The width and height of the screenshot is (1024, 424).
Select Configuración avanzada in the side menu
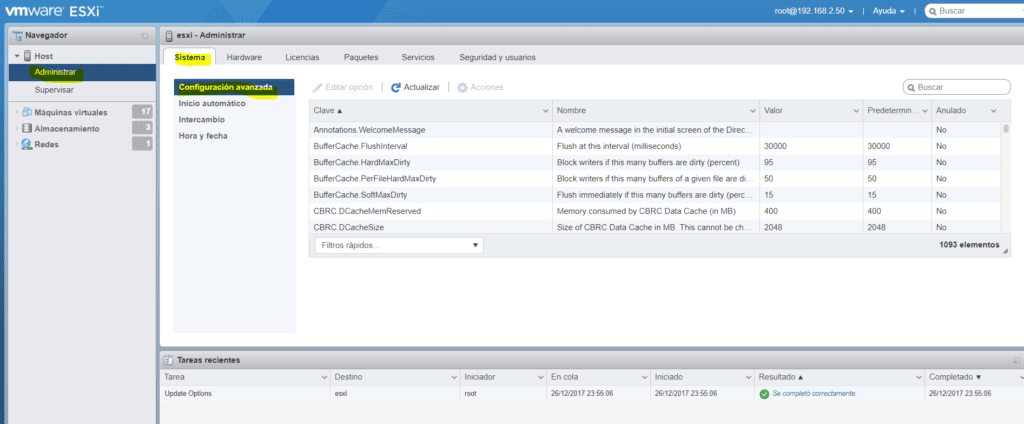[x=234, y=88]
